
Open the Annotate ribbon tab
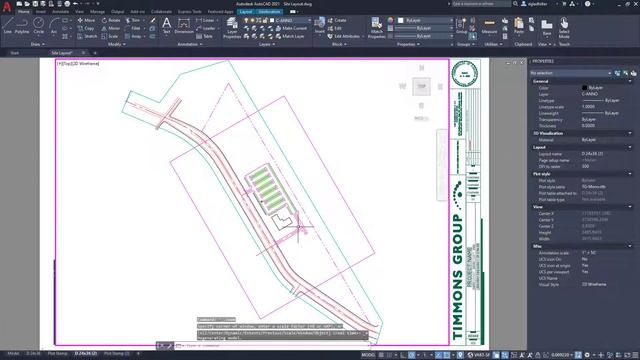(x=60, y=12)
